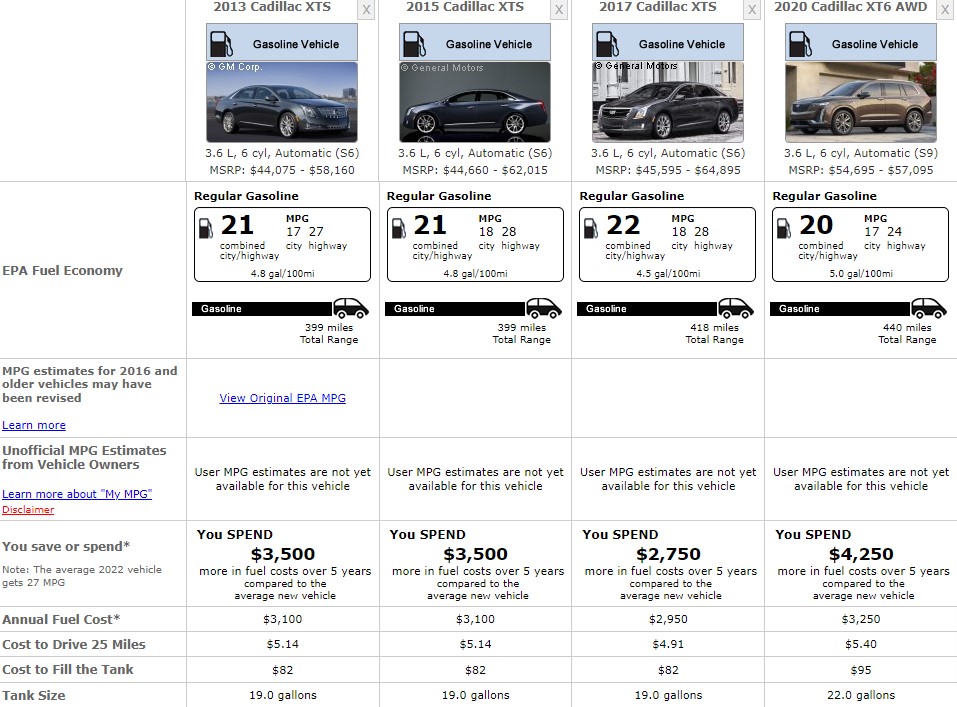Click the MSRP $45,595 - $64,895 text
The width and height of the screenshot is (957, 707).
pyautogui.click(x=668, y=170)
